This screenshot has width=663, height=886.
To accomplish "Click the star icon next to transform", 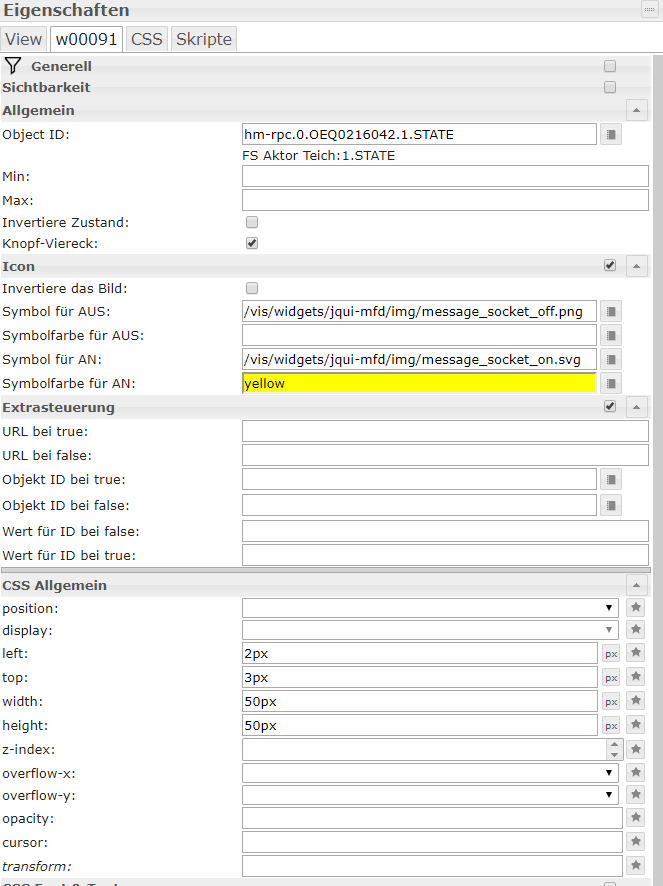I will click(636, 866).
